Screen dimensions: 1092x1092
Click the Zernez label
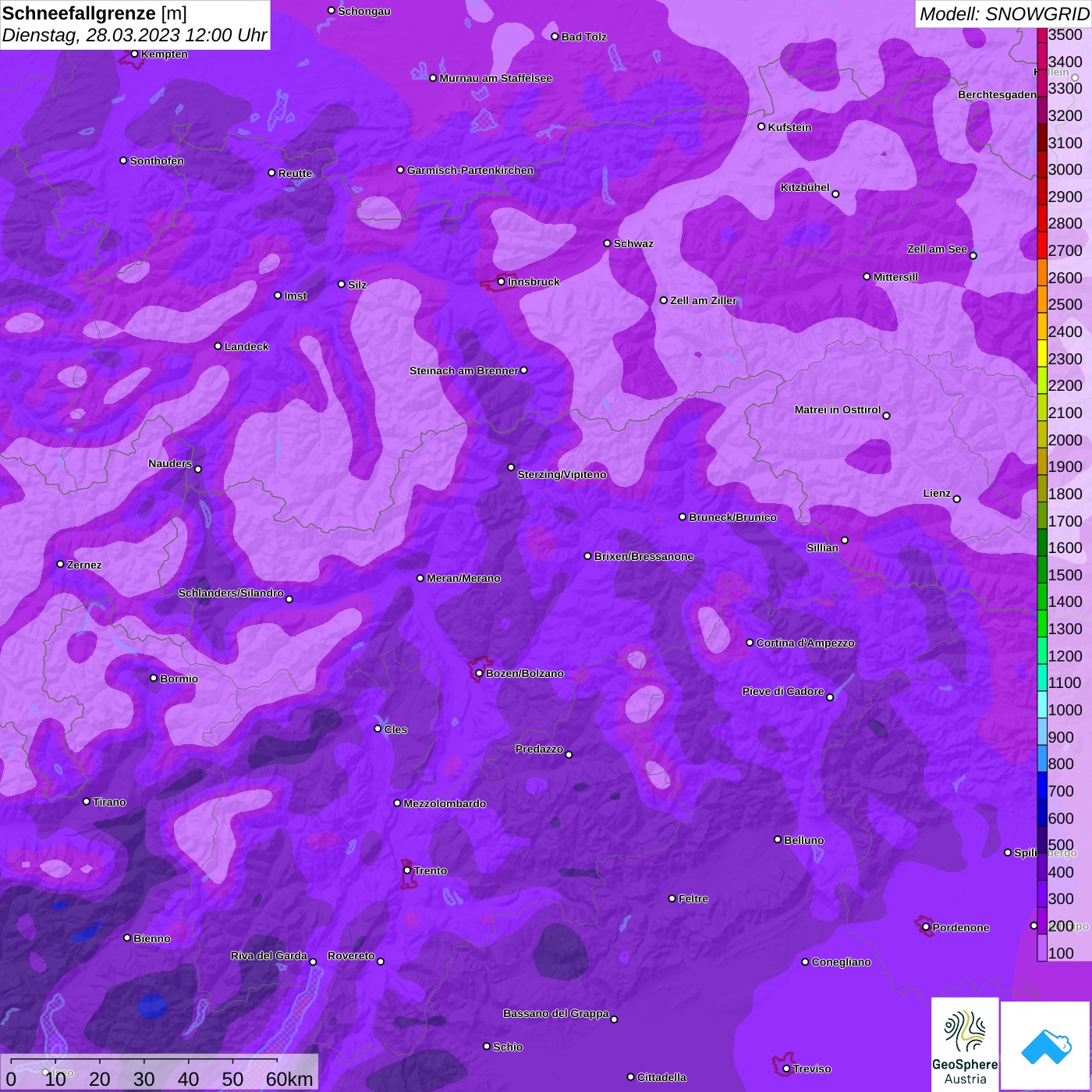pyautogui.click(x=84, y=565)
